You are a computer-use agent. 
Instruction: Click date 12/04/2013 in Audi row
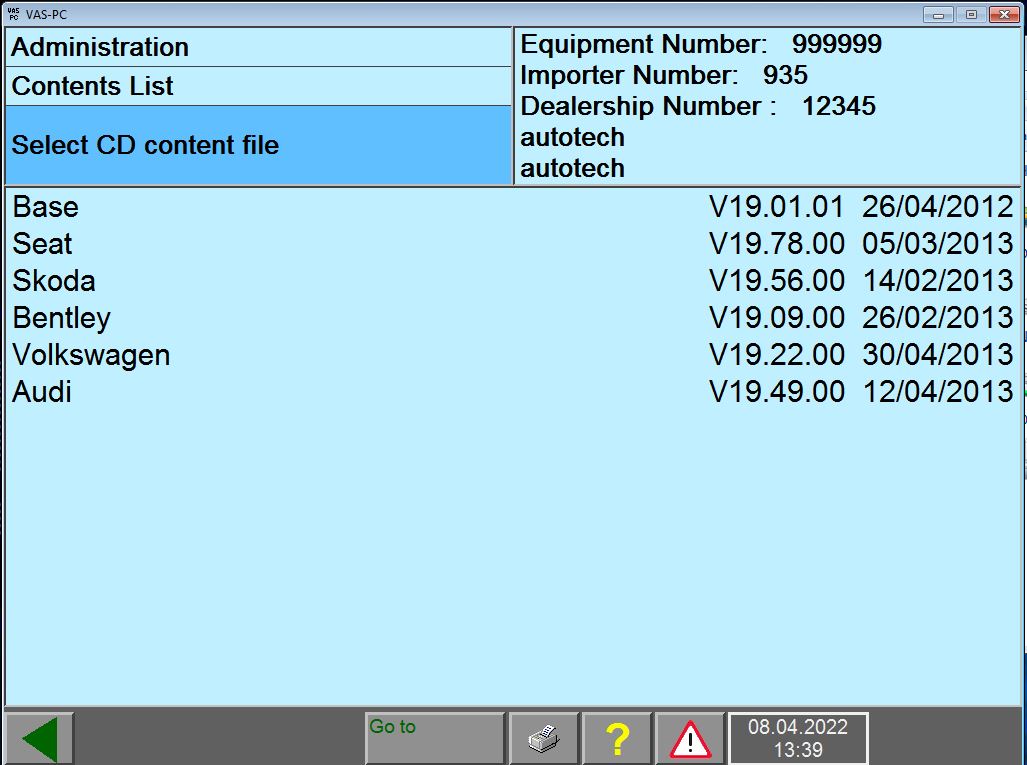(x=938, y=392)
